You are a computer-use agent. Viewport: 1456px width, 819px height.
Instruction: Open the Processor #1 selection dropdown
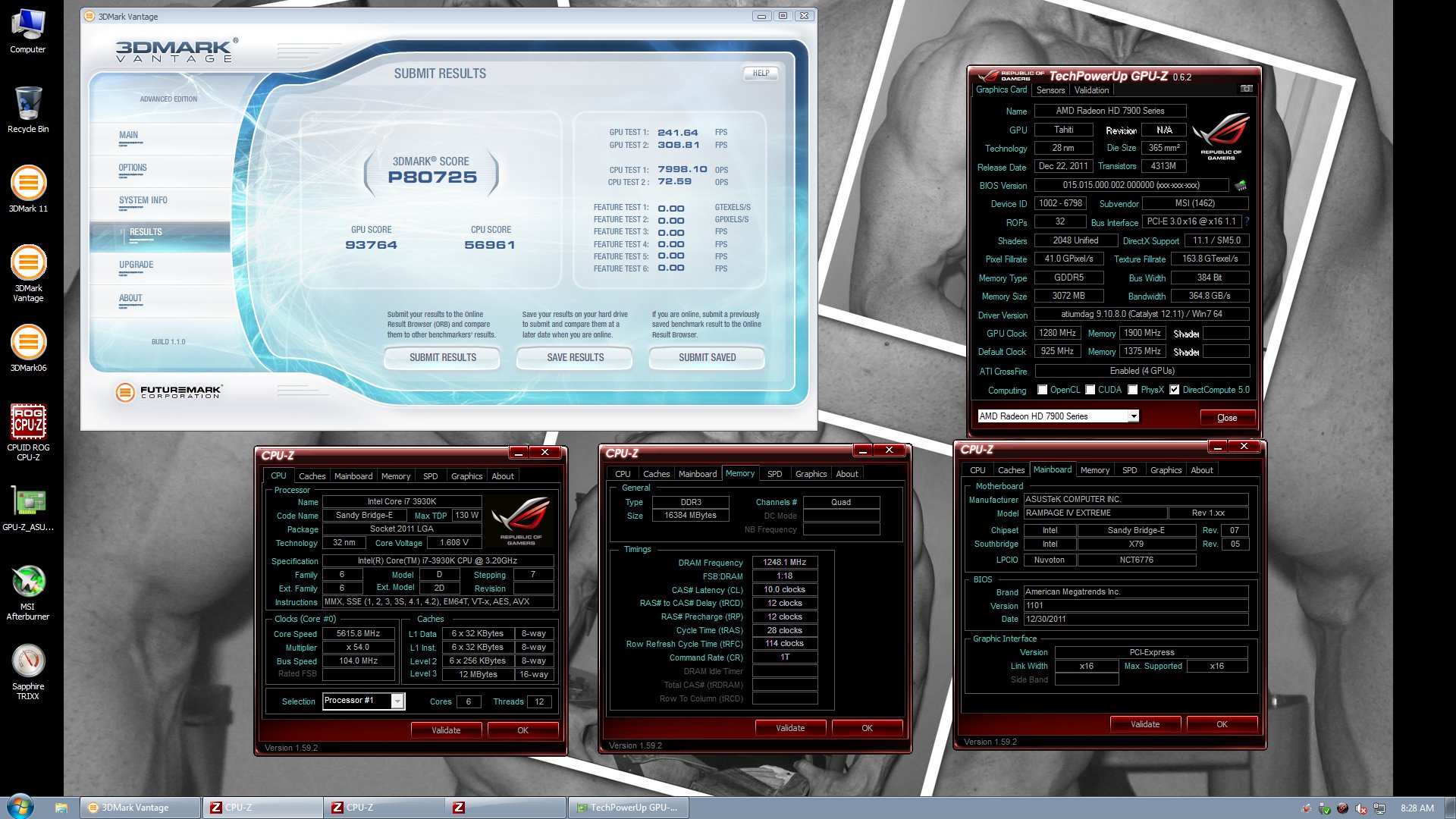point(363,701)
